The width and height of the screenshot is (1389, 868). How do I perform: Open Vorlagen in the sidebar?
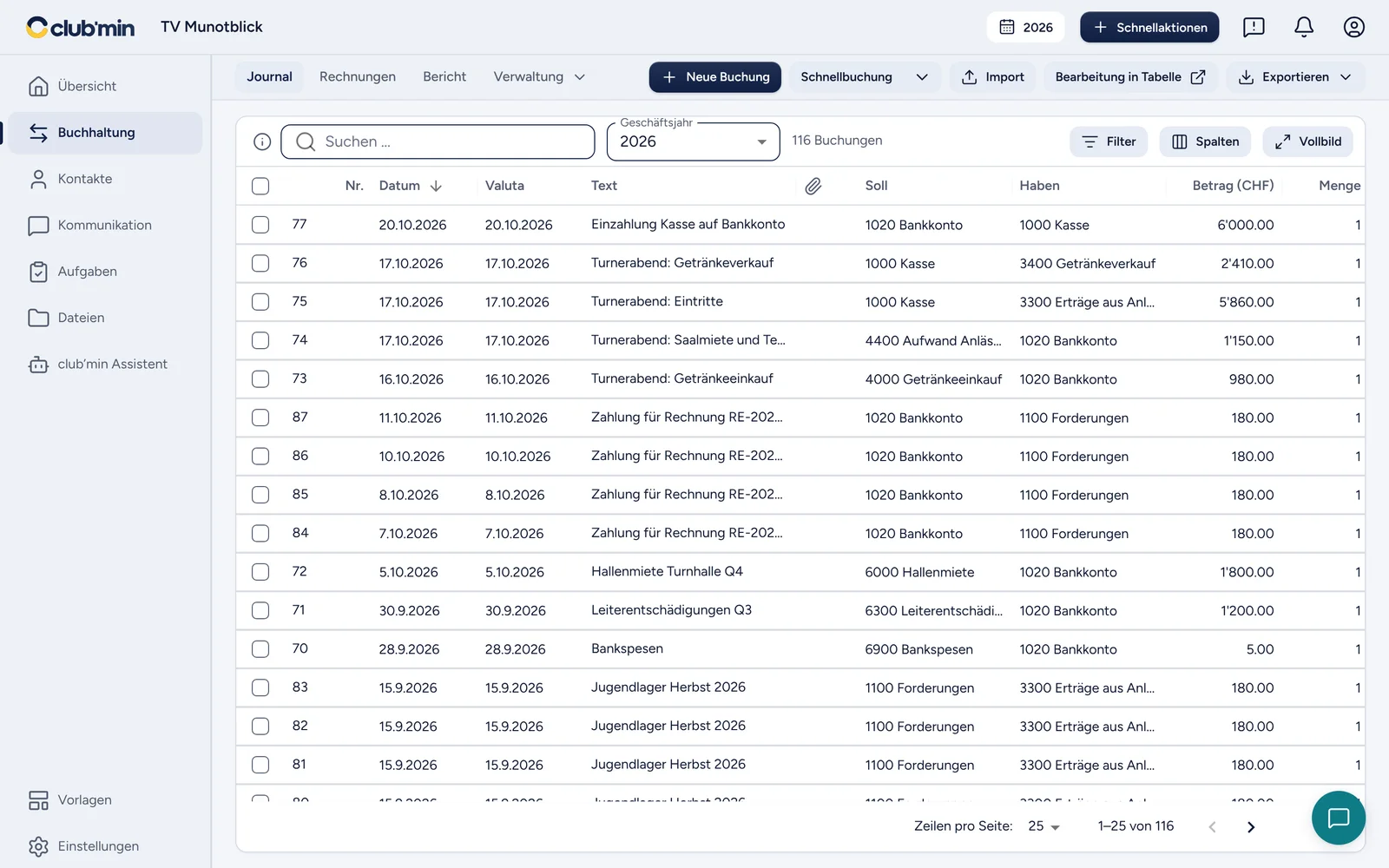pyautogui.click(x=105, y=799)
